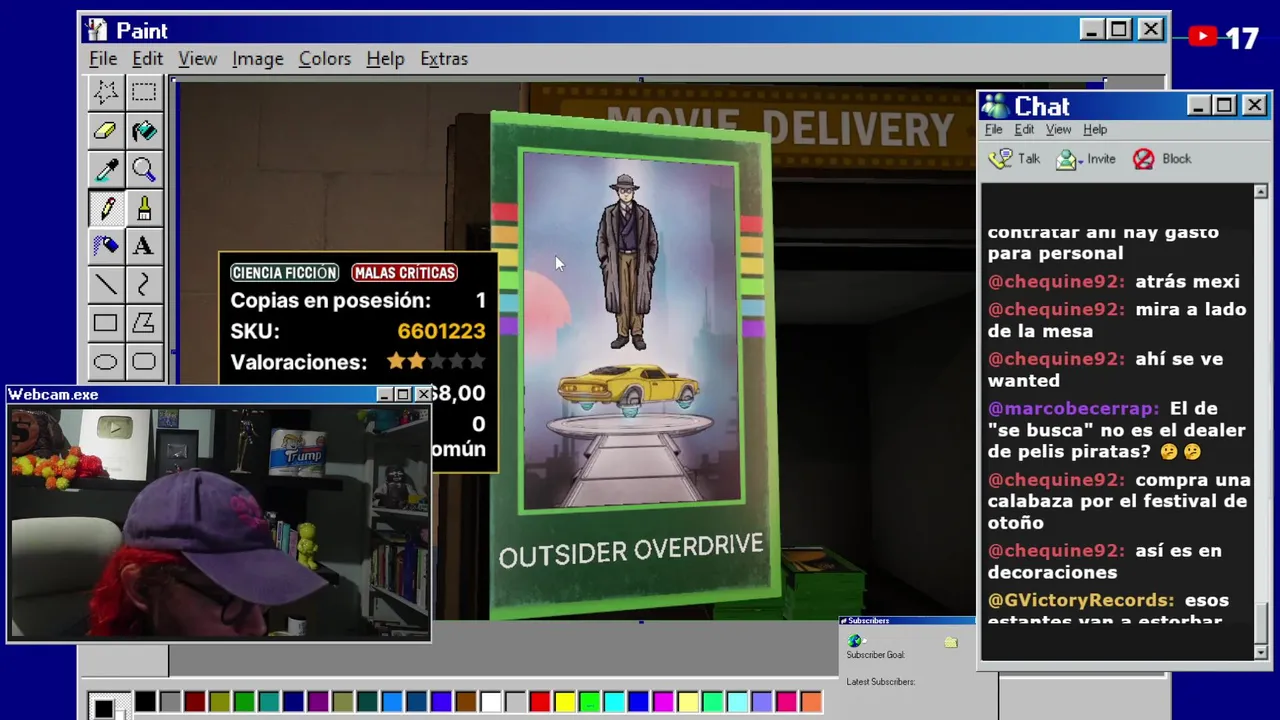
Task: Click @chequine92 beside 'atrás mexi'
Action: pos(1056,282)
